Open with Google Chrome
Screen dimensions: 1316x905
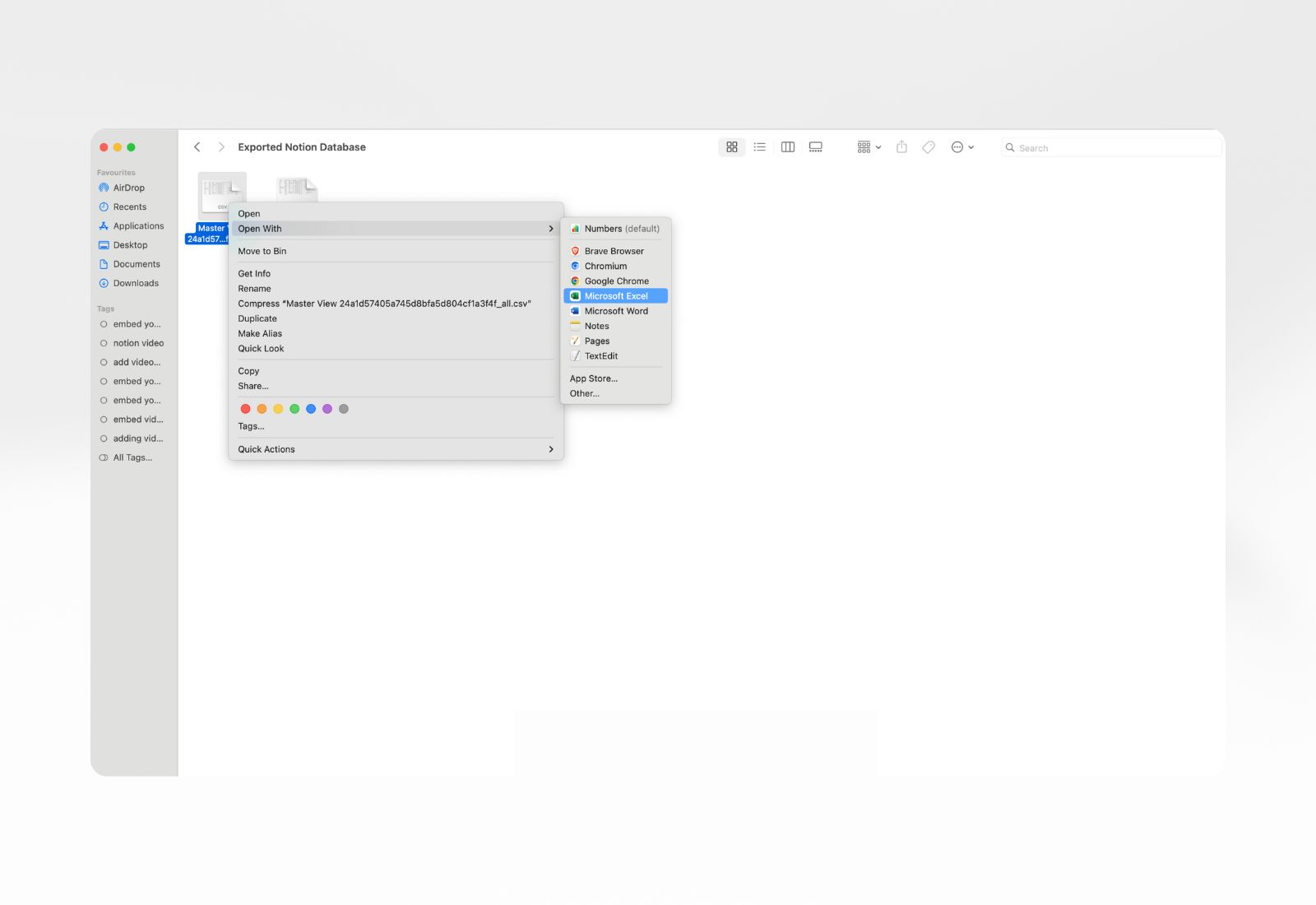pyautogui.click(x=616, y=281)
